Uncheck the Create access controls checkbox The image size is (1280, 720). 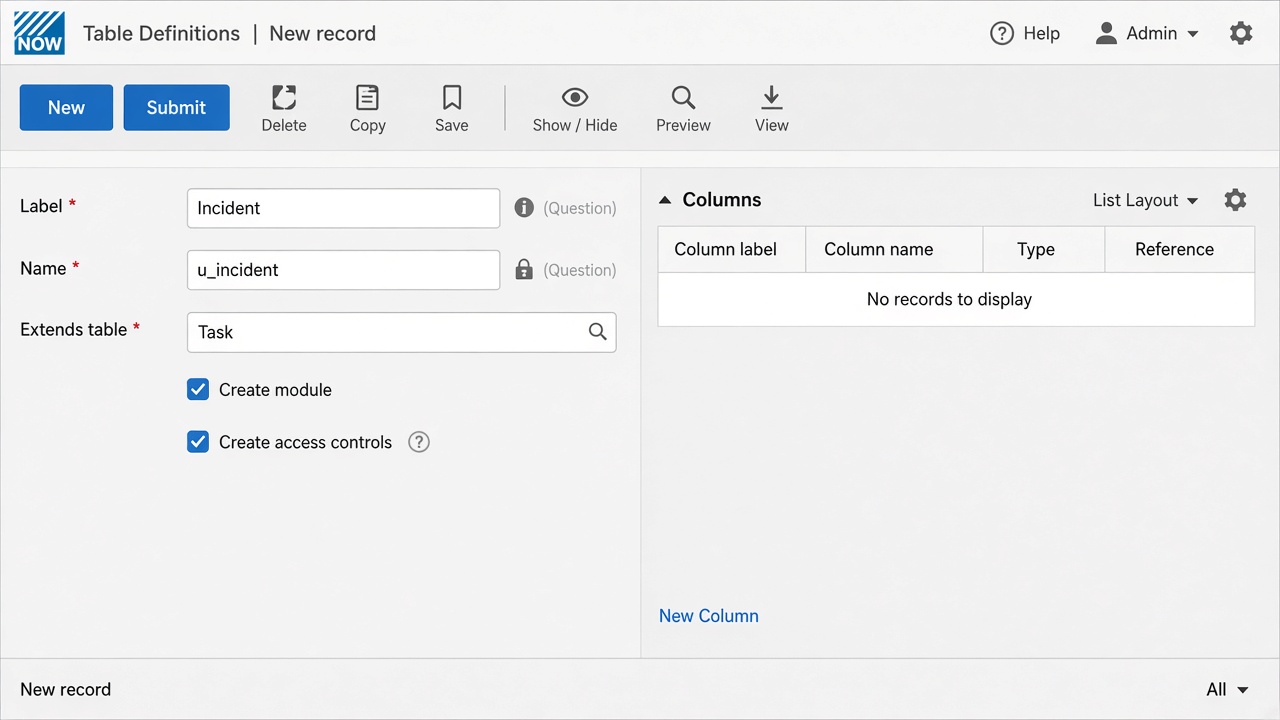[x=198, y=441]
